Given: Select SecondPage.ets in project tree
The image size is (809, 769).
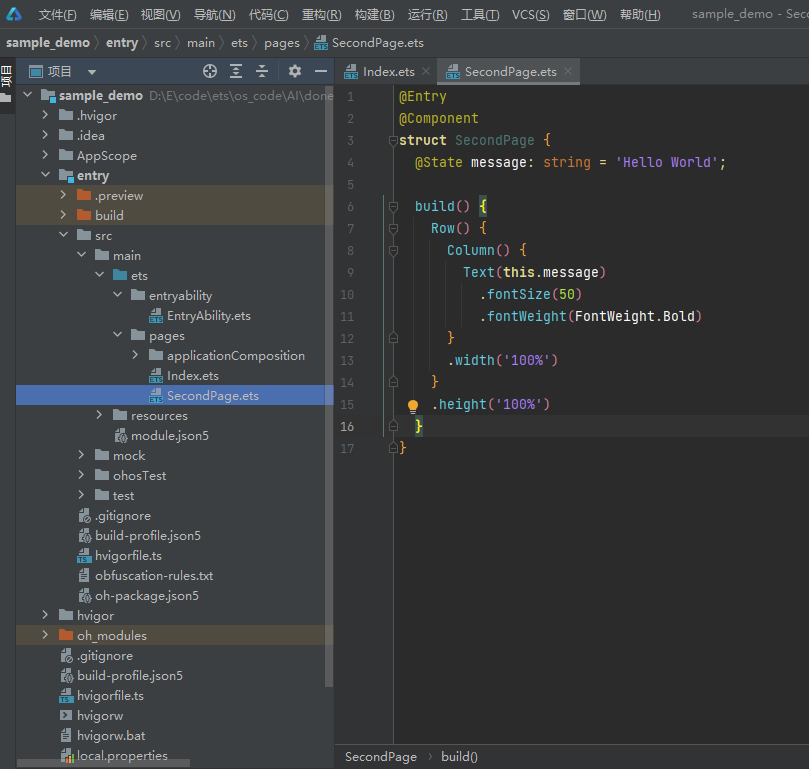Looking at the screenshot, I should tap(175, 395).
